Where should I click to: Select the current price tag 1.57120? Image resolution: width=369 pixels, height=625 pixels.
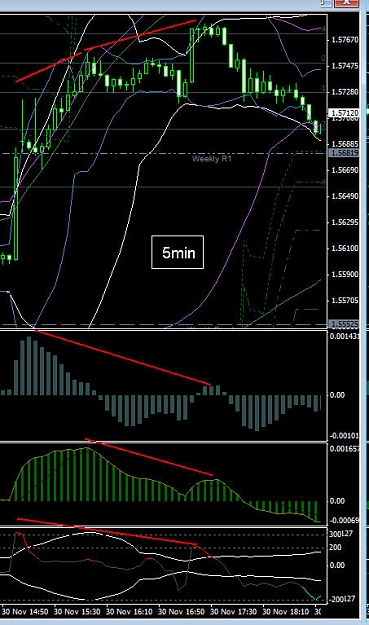(344, 113)
